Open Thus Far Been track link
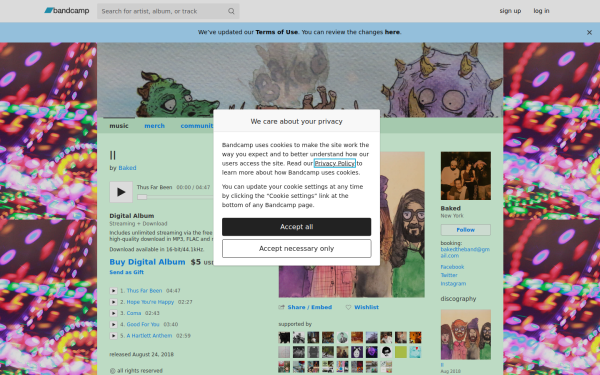The width and height of the screenshot is (600, 375). pos(144,291)
